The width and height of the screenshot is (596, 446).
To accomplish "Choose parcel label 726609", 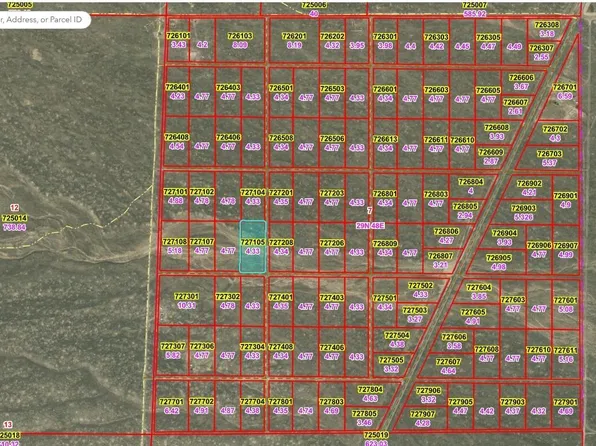I will click(491, 152).
